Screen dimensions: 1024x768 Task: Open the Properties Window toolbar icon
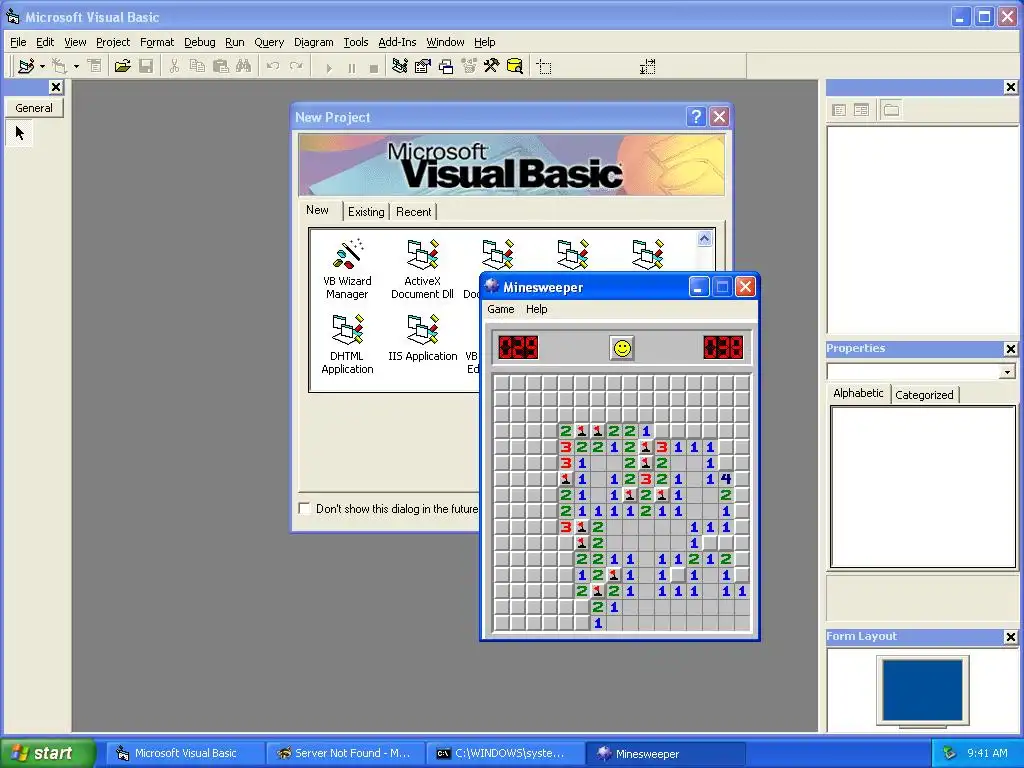[x=423, y=66]
